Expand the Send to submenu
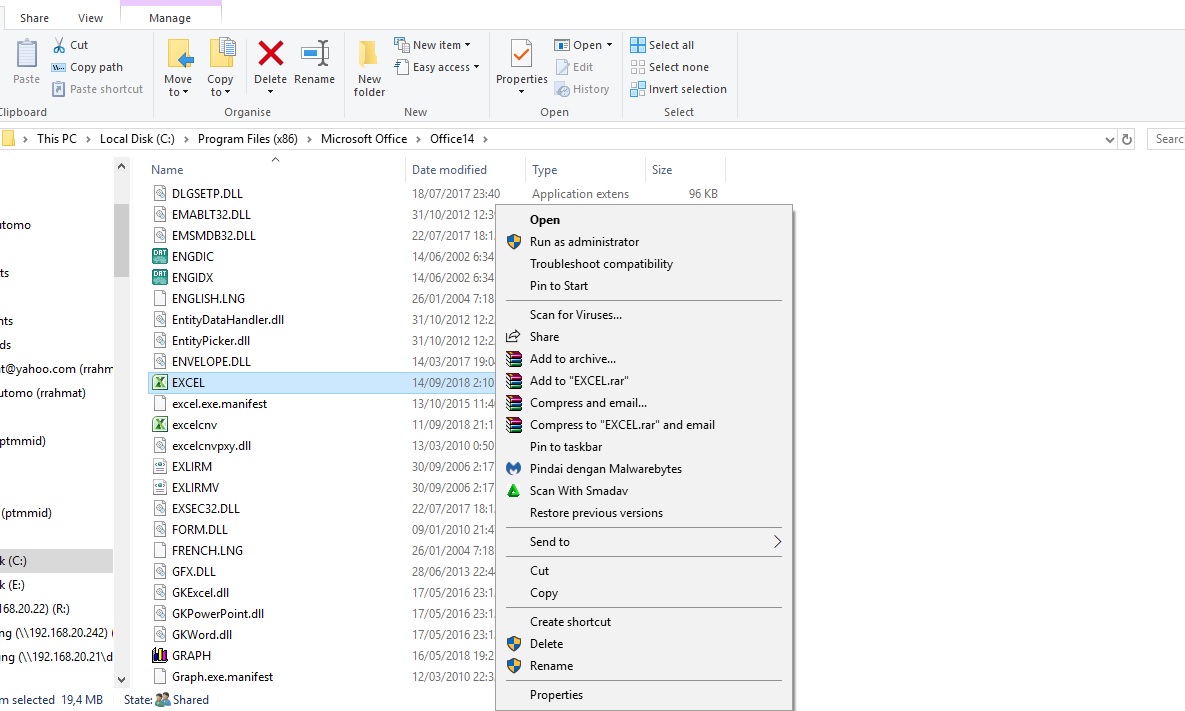The image size is (1185, 711). click(777, 542)
